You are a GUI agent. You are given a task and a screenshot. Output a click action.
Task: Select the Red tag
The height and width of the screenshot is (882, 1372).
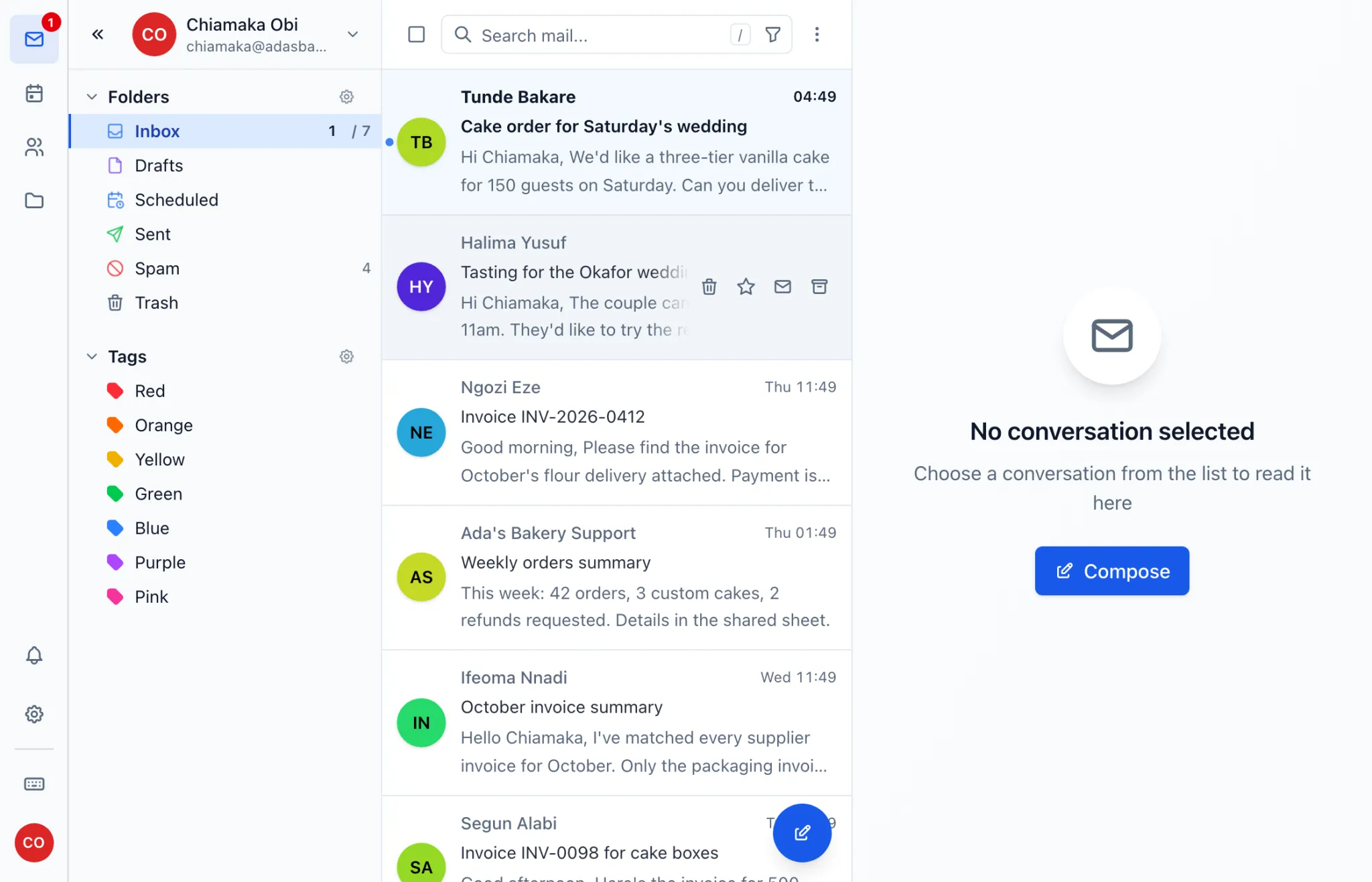(226, 391)
